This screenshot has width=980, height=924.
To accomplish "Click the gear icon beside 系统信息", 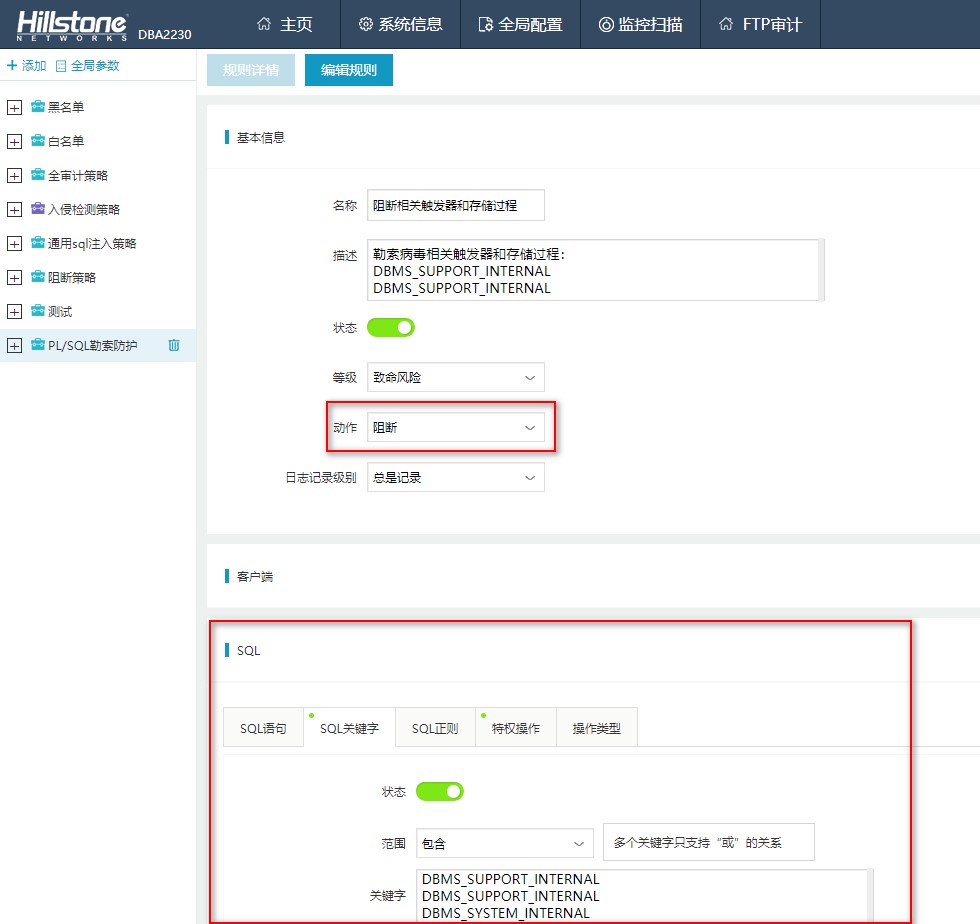I will tap(366, 24).
